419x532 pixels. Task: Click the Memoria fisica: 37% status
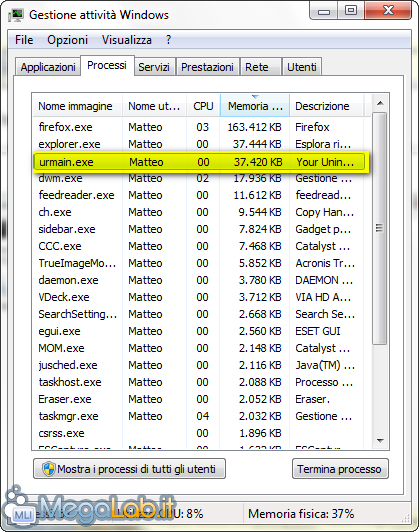[x=301, y=514]
